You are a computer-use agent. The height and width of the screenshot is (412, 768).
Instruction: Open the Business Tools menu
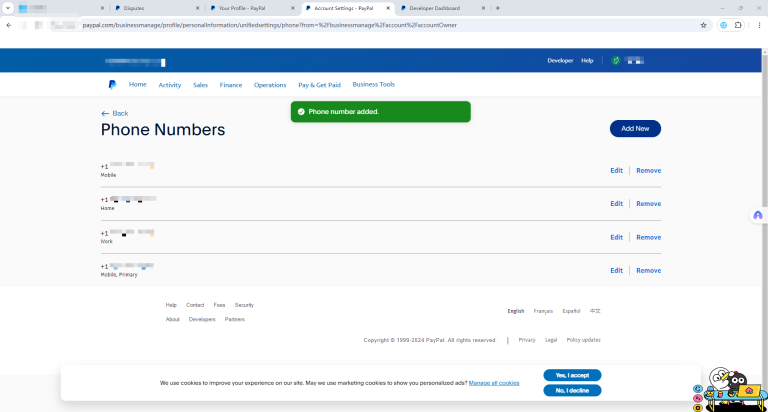373,85
